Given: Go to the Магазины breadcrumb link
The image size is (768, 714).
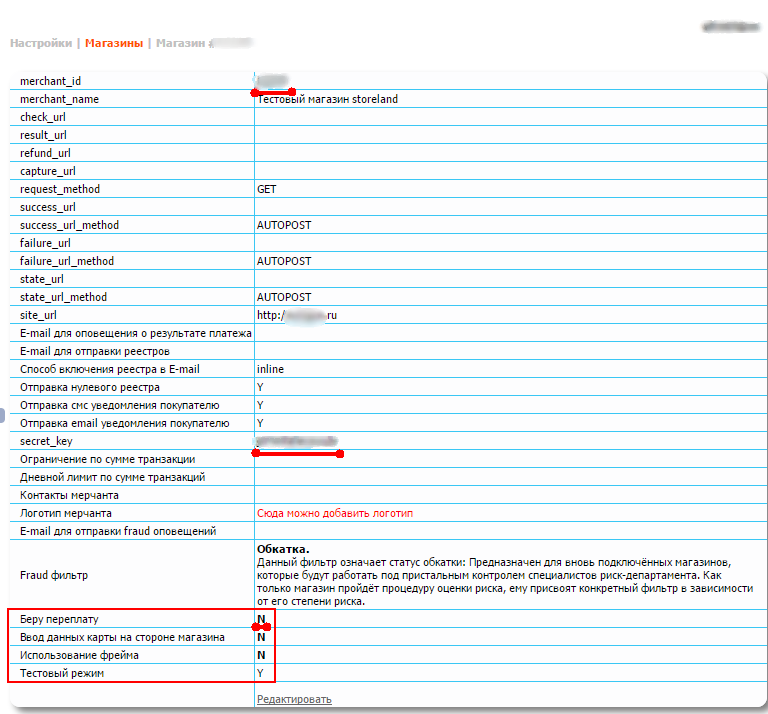Looking at the screenshot, I should coord(114,43).
